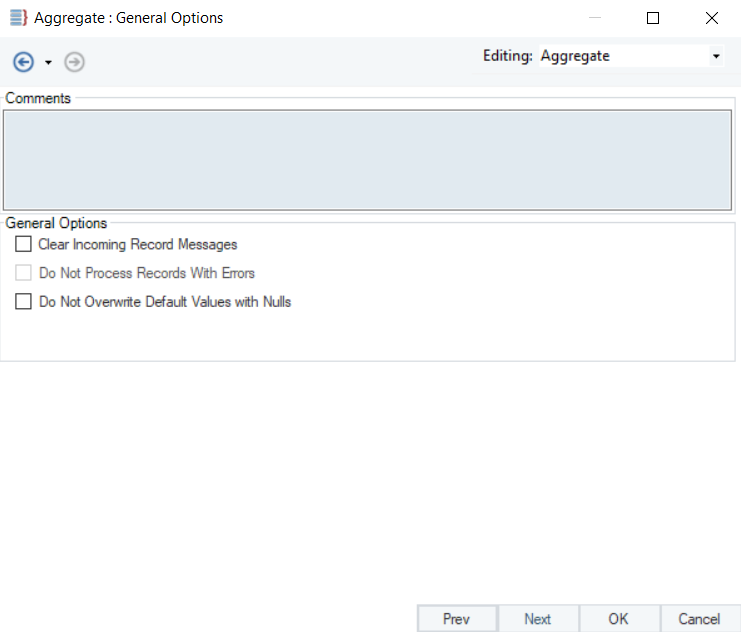The height and width of the screenshot is (632, 741).
Task: Go to previous page with Prev
Action: (x=456, y=619)
